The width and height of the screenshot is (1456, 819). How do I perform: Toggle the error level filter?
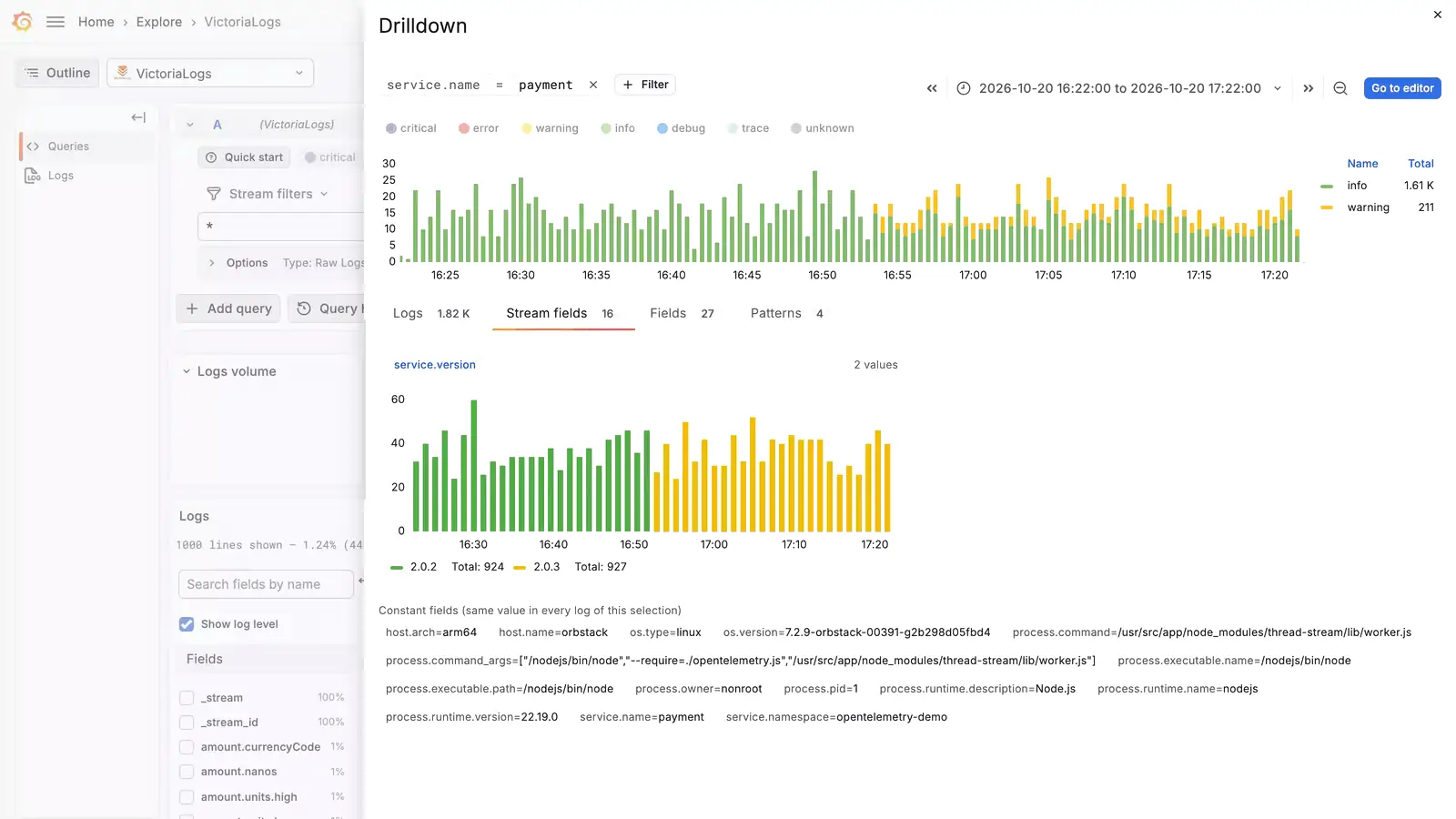(479, 128)
